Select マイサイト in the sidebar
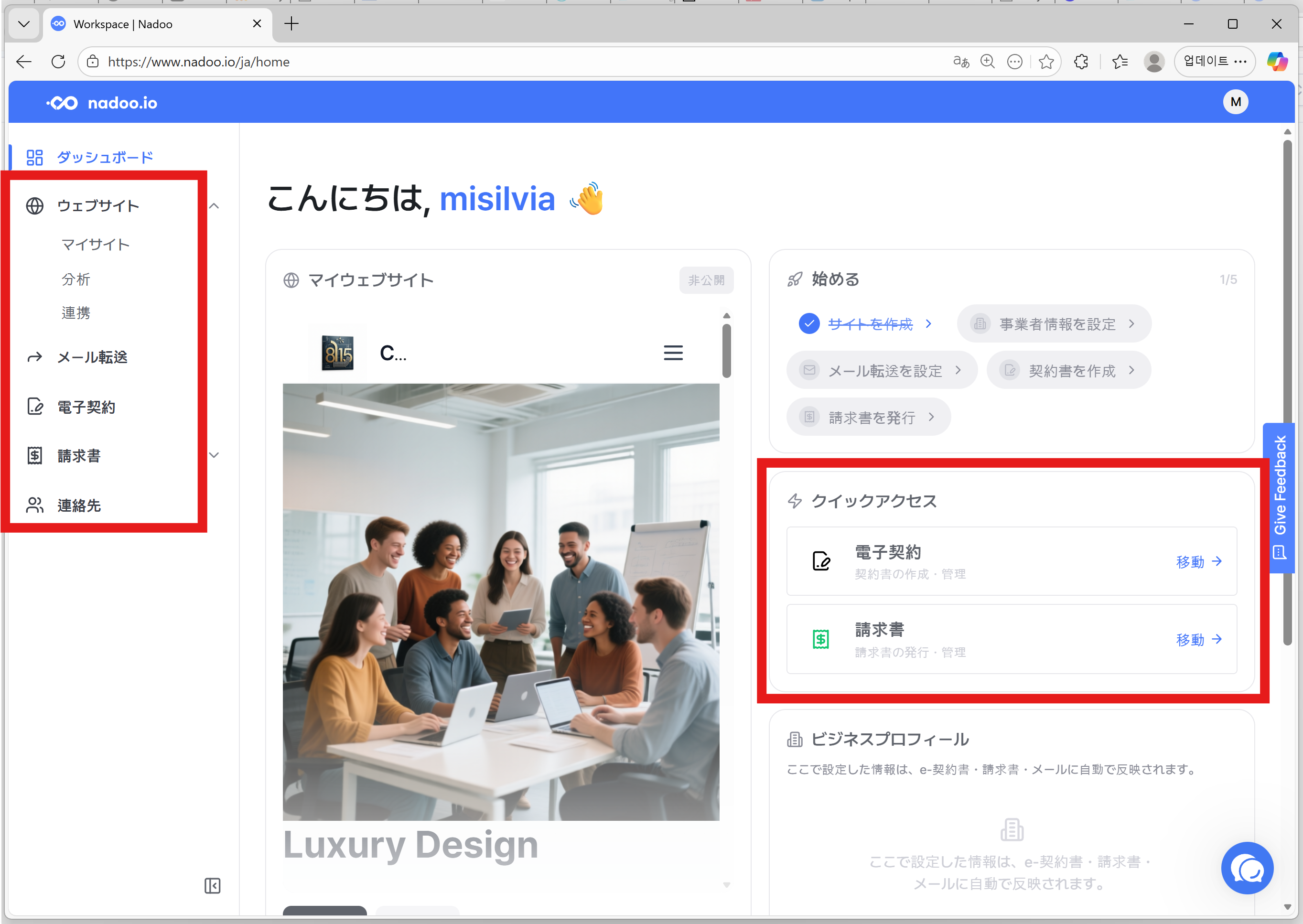Screen dimensions: 1303x924 (96, 245)
